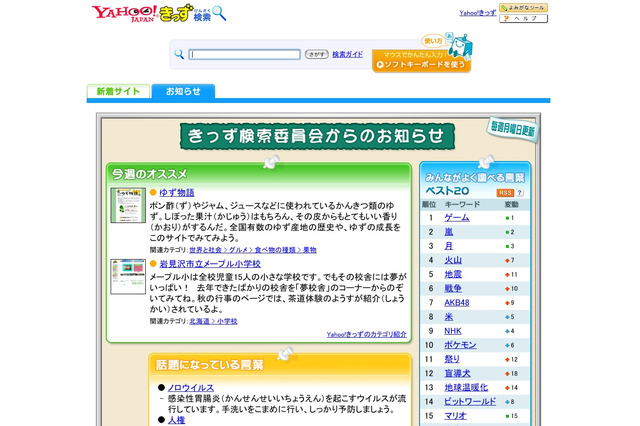Open the 岩見沢市立メープル小学校 thumbnail
640x426 pixels.
coord(128,276)
